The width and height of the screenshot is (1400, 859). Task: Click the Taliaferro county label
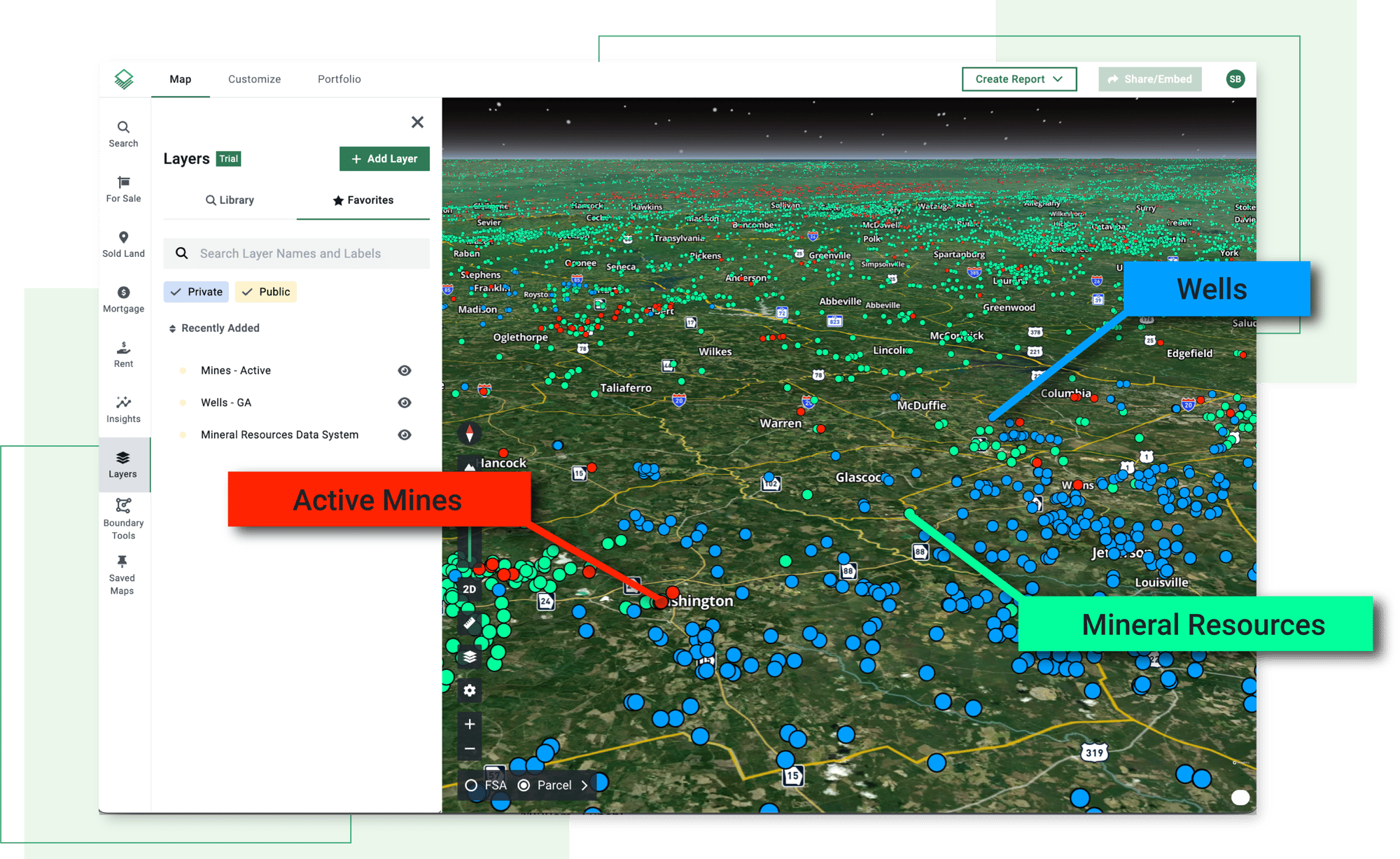[x=626, y=388]
